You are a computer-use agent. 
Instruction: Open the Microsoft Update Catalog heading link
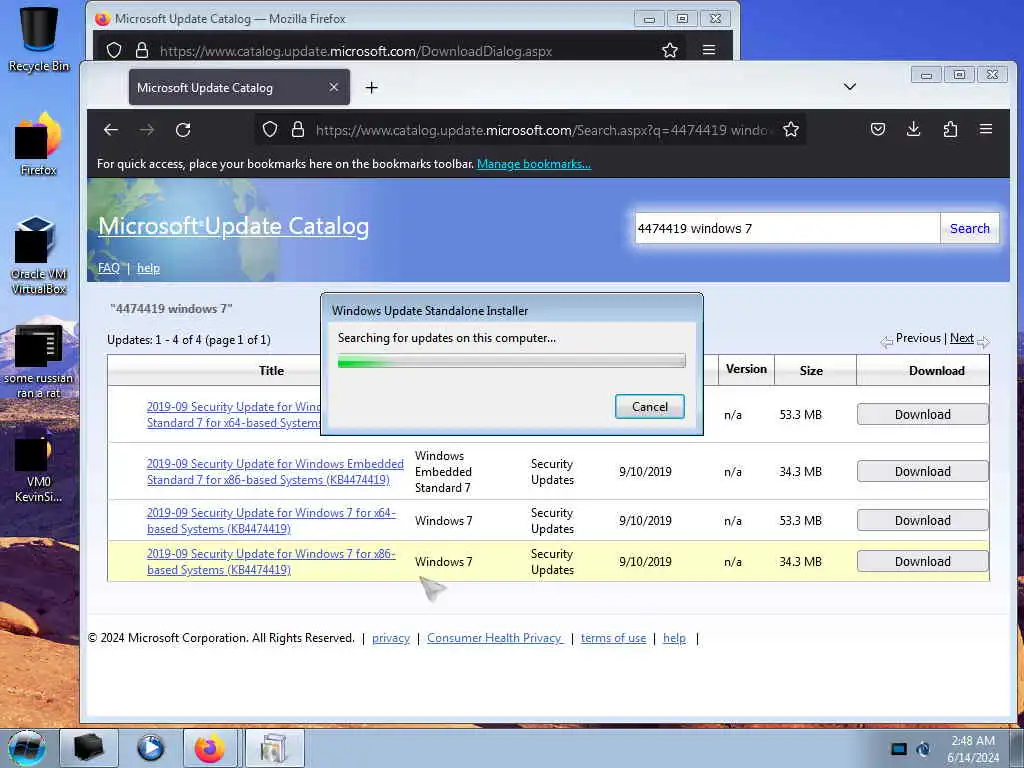(x=233, y=227)
